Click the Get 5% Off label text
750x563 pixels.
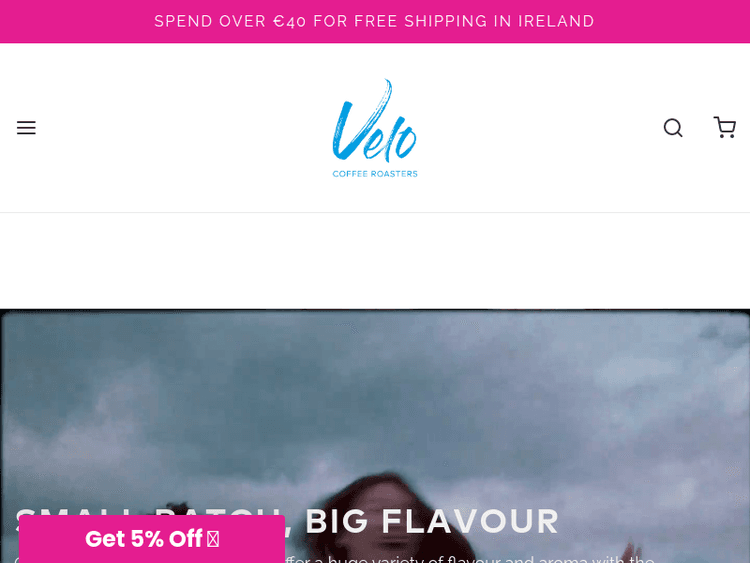pyautogui.click(x=144, y=539)
